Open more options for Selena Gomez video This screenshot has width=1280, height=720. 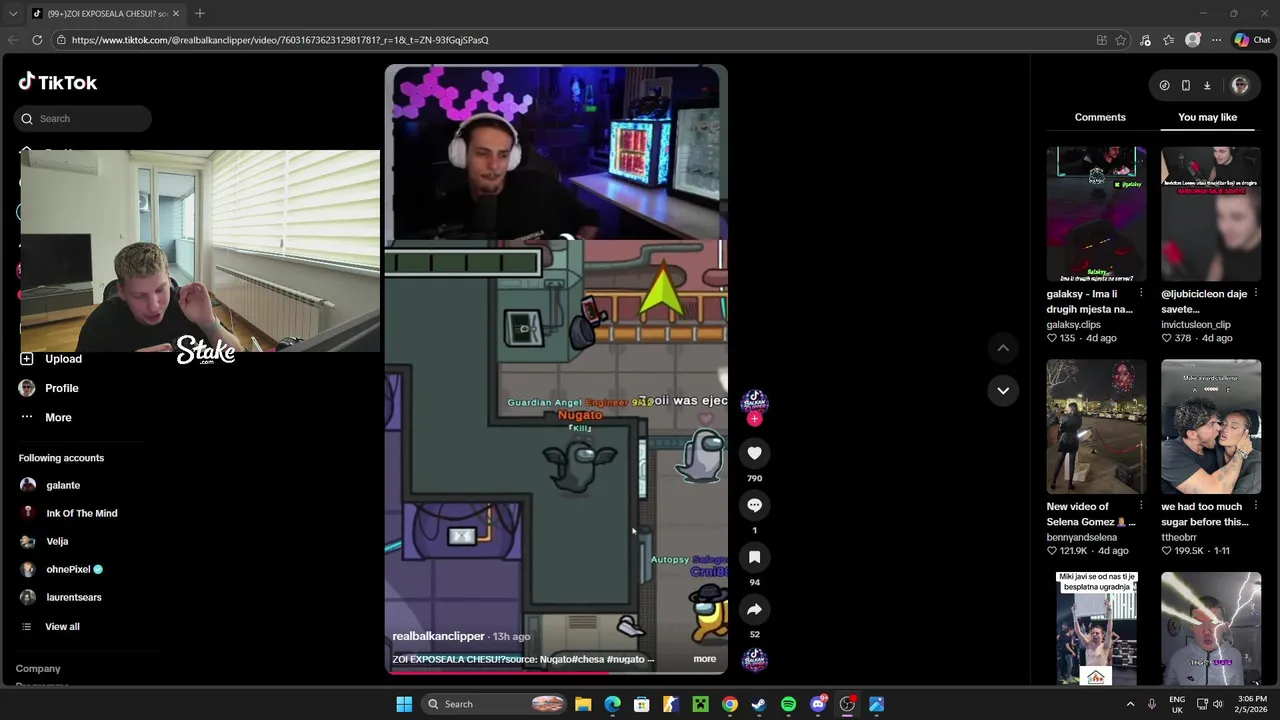coord(1141,506)
